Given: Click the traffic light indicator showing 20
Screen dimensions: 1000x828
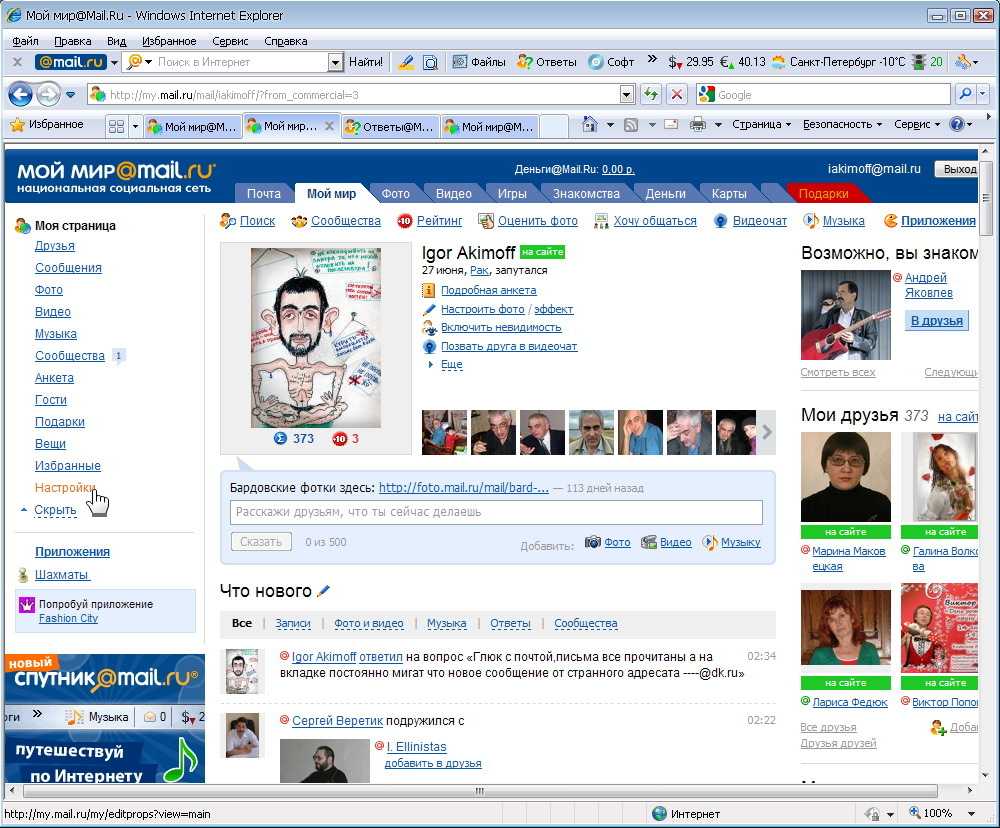Looking at the screenshot, I should 928,62.
